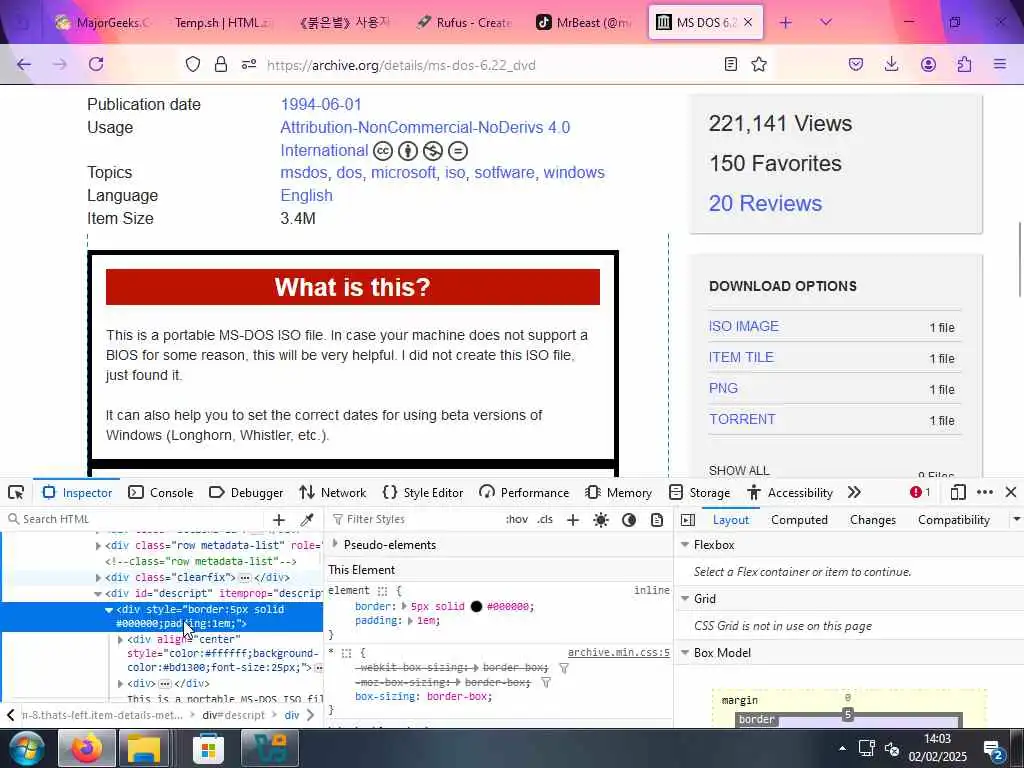Expand the Pseudo-elements section
Image resolution: width=1024 pixels, height=768 pixels.
(x=335, y=544)
